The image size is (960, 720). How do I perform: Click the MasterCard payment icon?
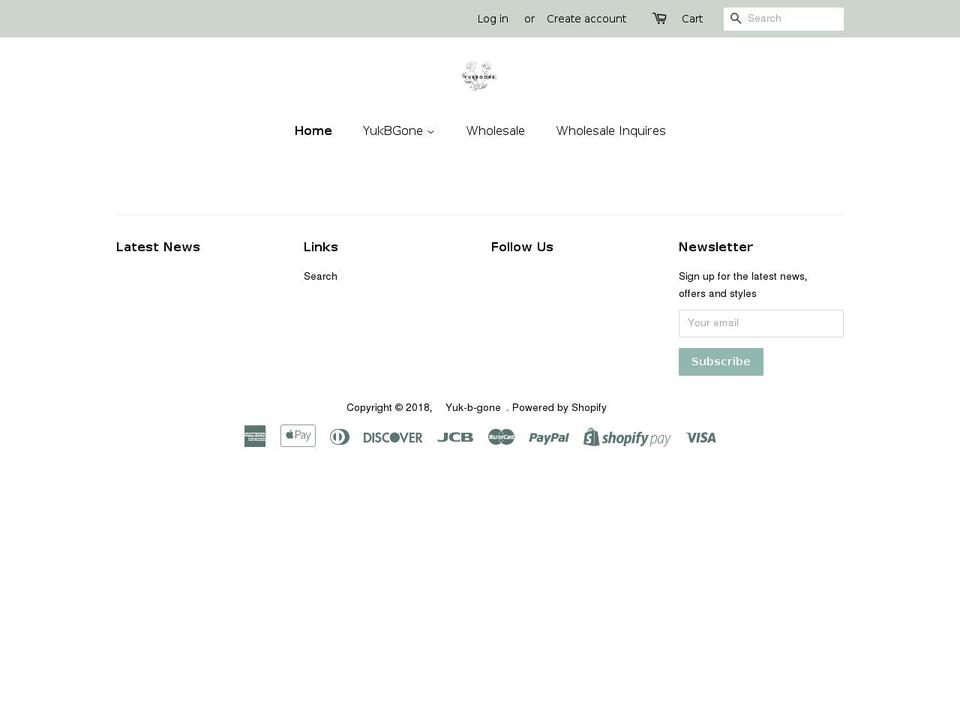[x=501, y=437]
